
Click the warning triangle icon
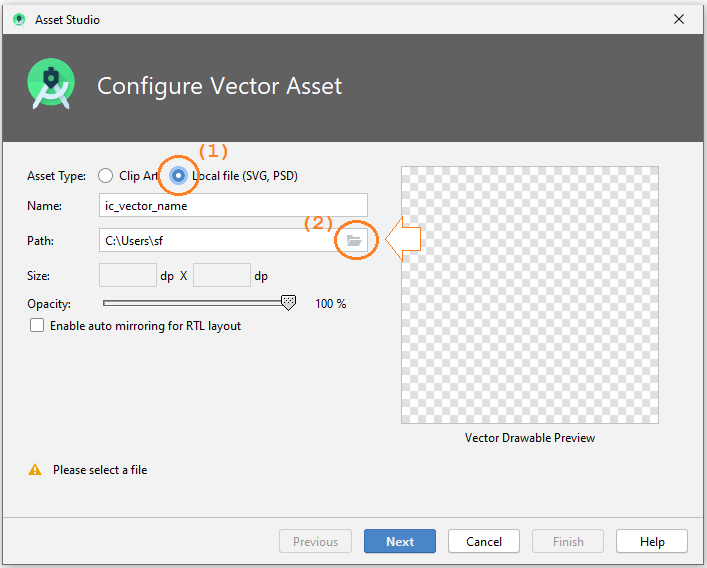tap(35, 470)
